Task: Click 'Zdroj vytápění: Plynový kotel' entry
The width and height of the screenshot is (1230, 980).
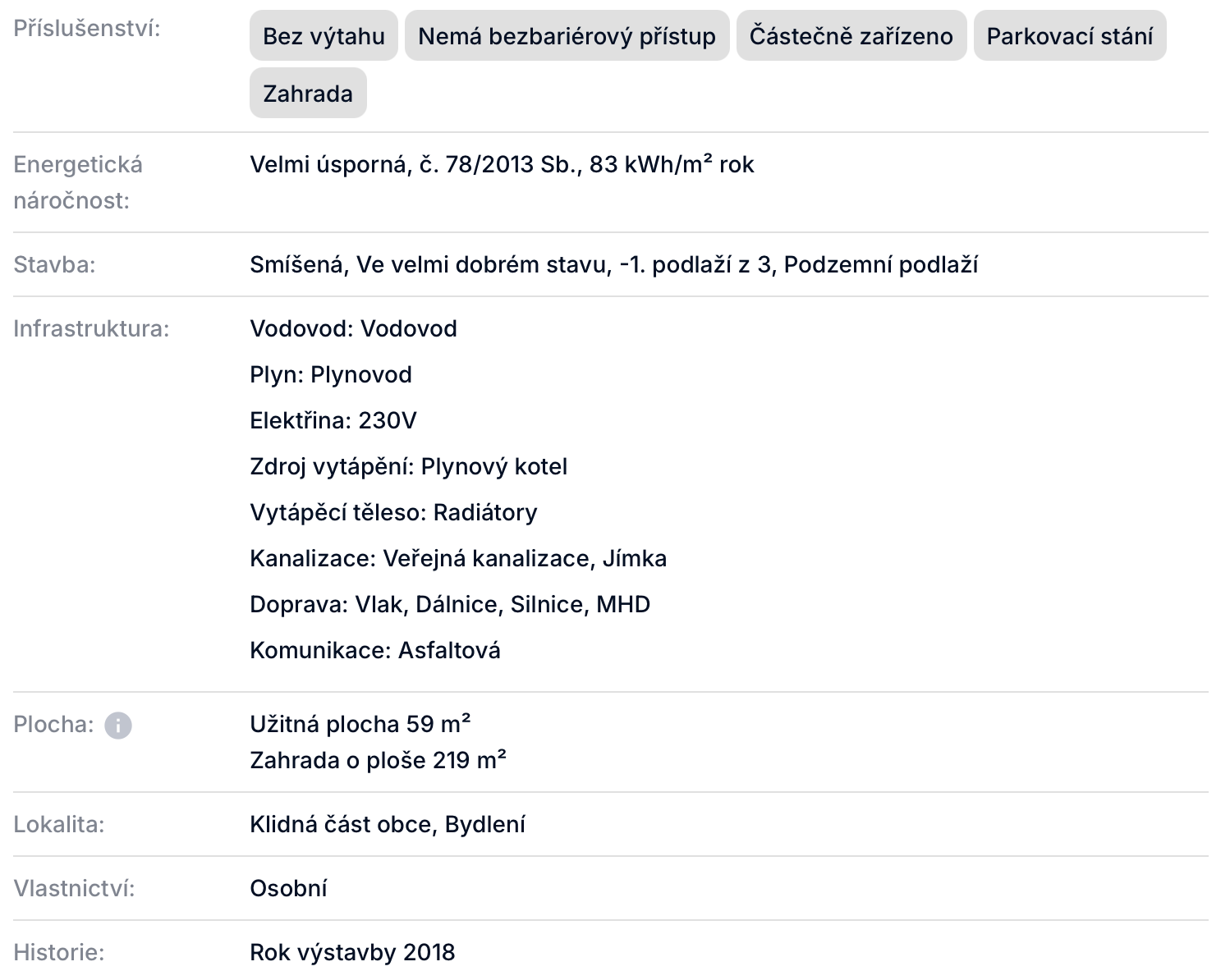Action: tap(408, 467)
